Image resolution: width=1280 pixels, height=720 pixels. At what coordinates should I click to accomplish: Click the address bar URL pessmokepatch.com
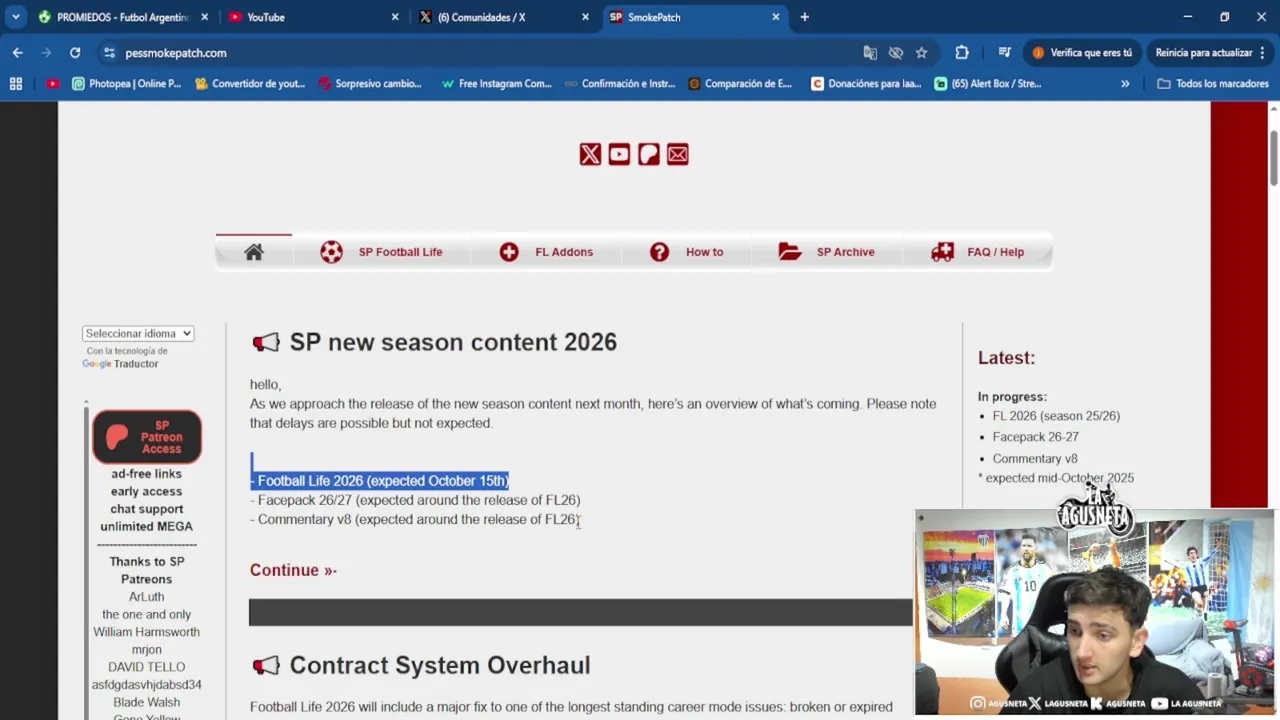(176, 53)
